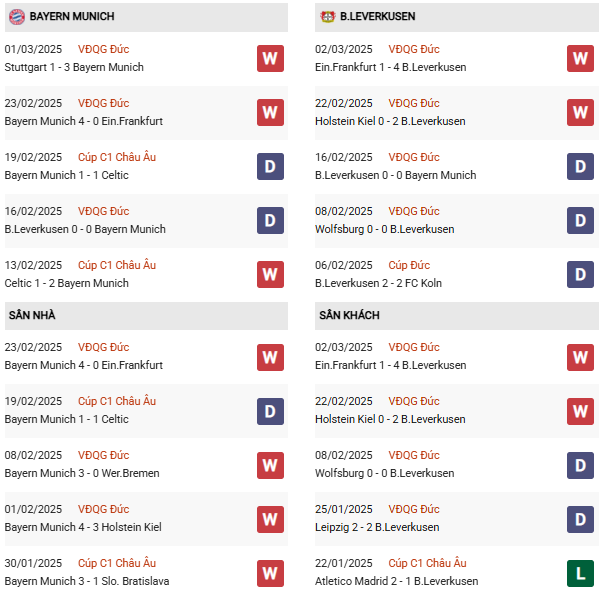Open the Bayern Munich 3 - 0 Wer.Bremen match
This screenshot has width=600, height=596.
(x=82, y=473)
